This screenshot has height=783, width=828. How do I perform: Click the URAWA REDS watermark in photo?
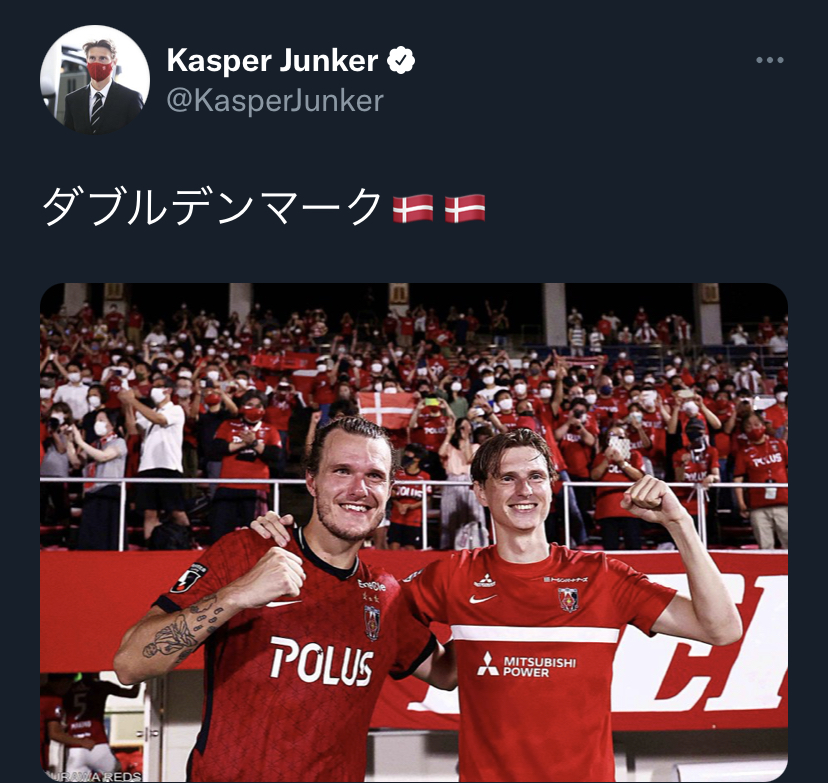tap(94, 776)
